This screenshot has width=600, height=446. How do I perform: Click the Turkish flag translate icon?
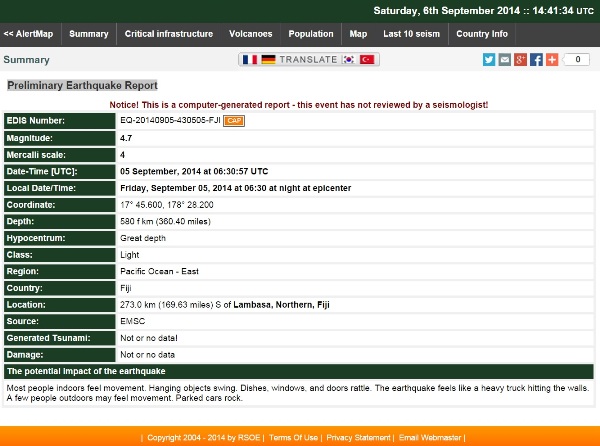coord(367,60)
